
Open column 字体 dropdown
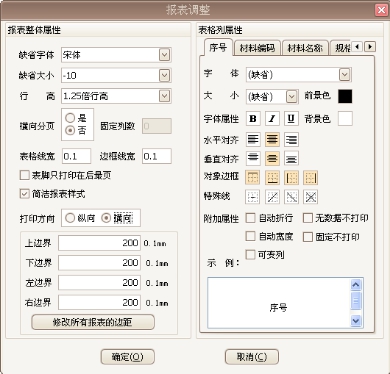click(x=345, y=75)
